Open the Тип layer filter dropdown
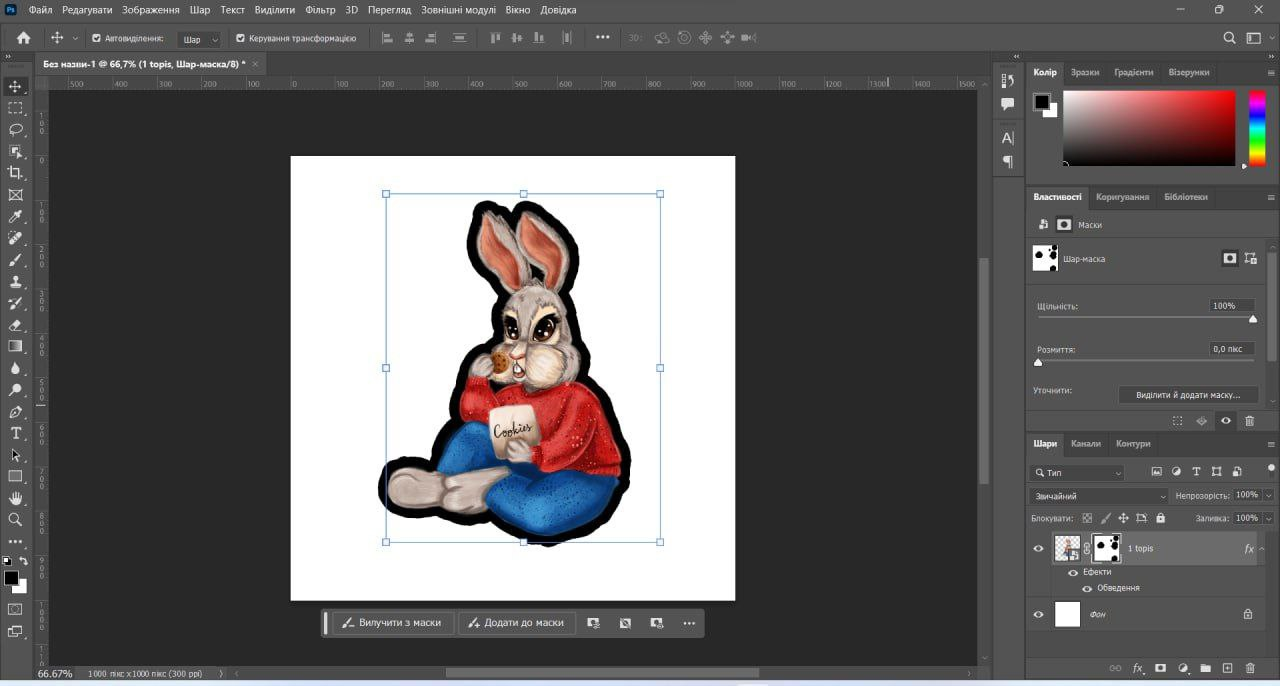The height and width of the screenshot is (686, 1280). [1078, 472]
